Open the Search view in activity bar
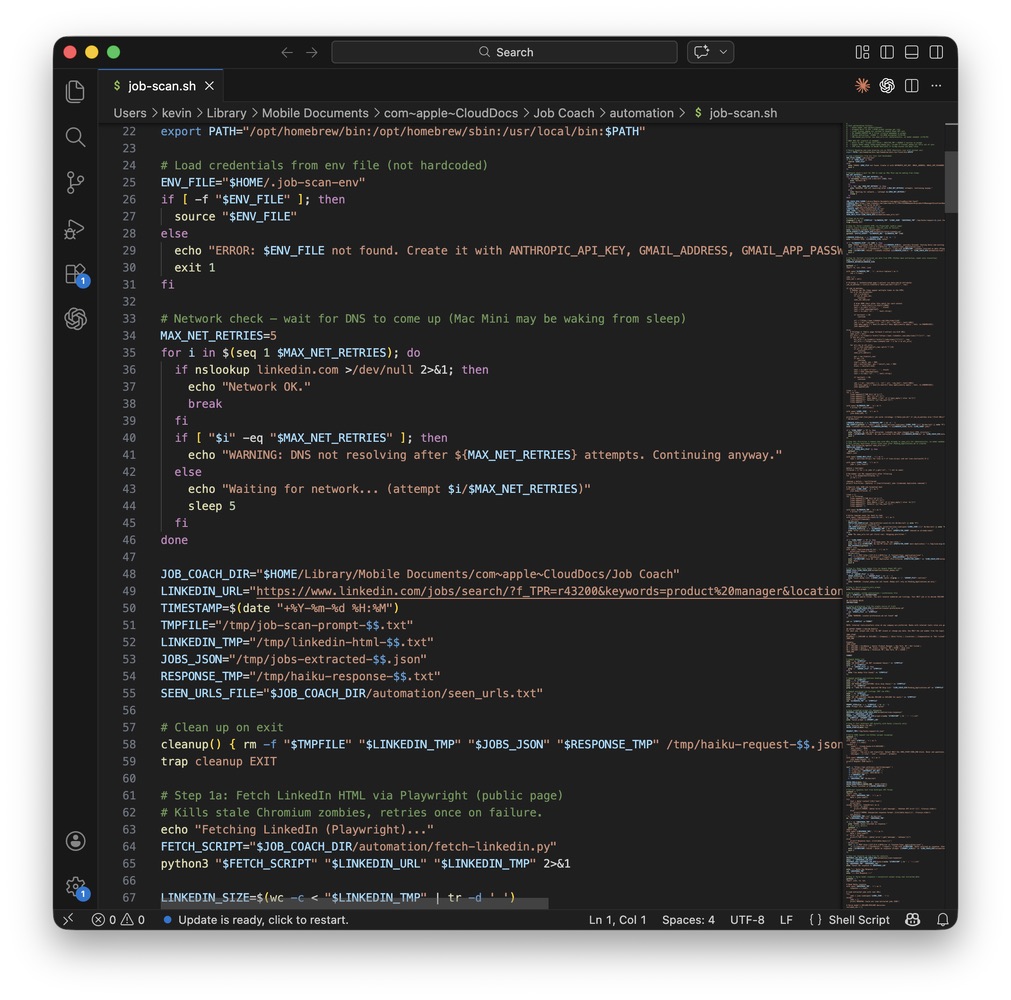1011x1000 pixels. 75,137
